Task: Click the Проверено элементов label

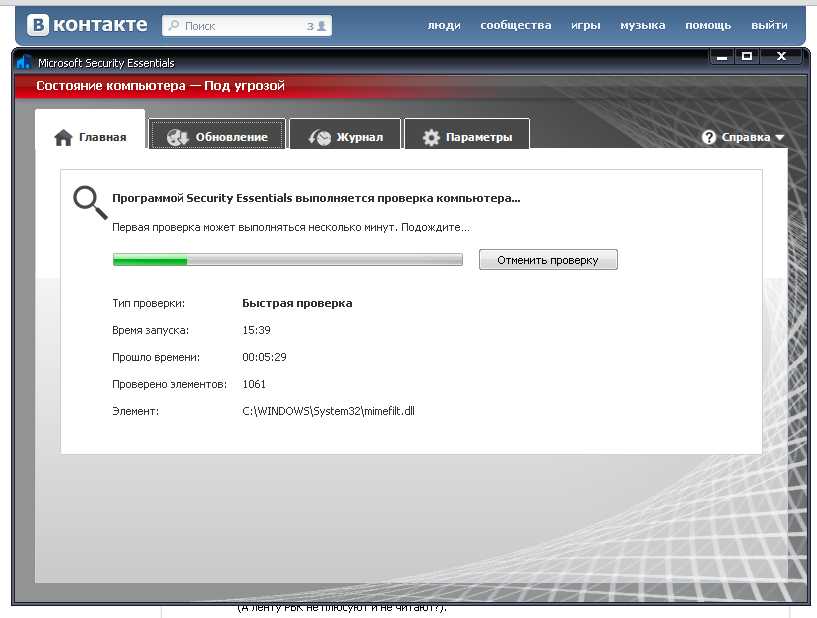Action: click(x=169, y=385)
